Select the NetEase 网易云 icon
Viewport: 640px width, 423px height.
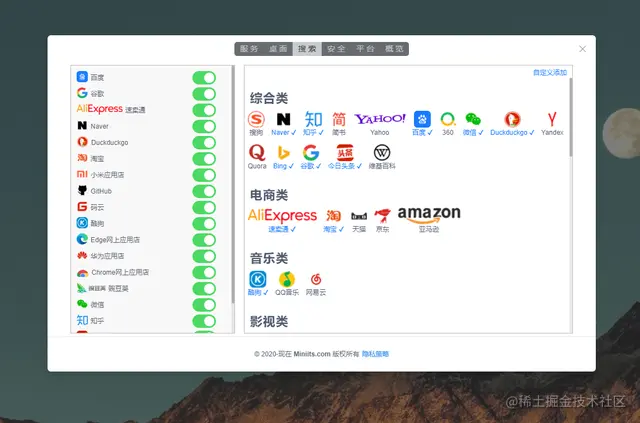(x=316, y=279)
